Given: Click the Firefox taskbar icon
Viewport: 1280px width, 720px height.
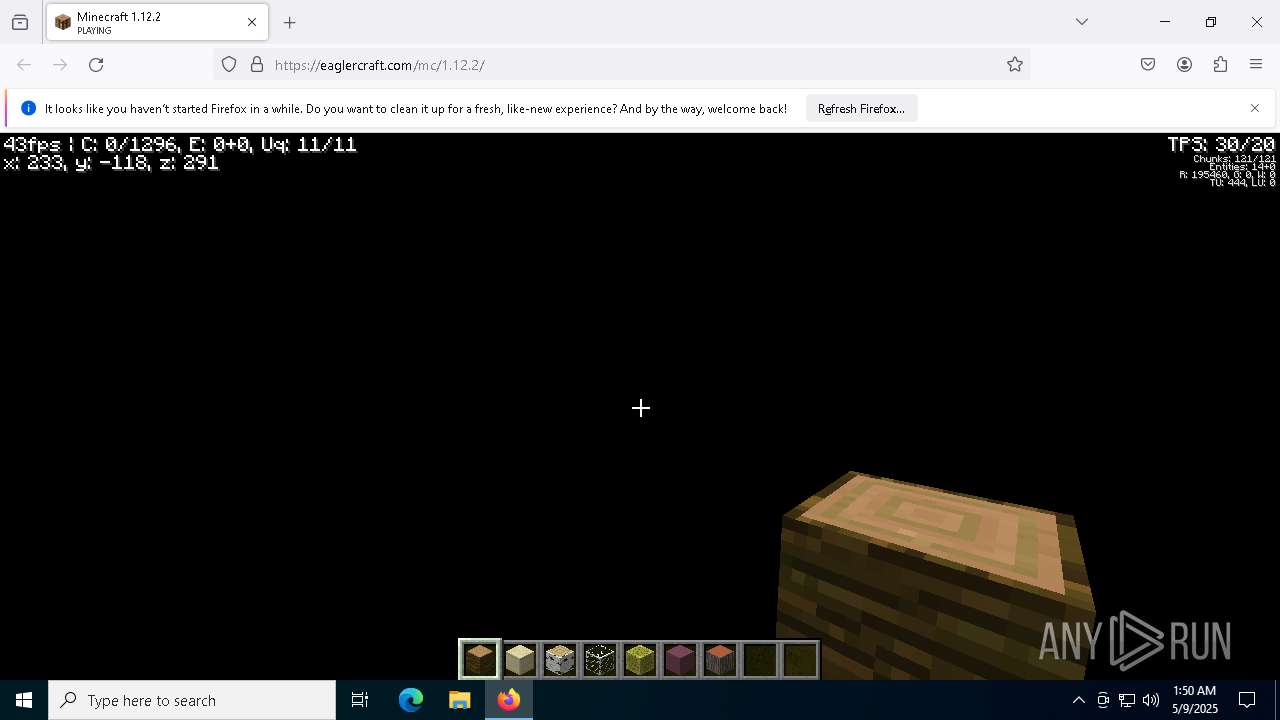Looking at the screenshot, I should (509, 700).
